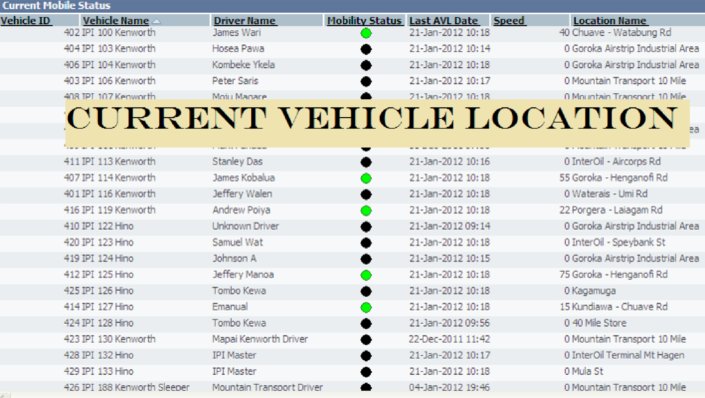The height and width of the screenshot is (398, 705).
Task: Sort by Location Name column header
Action: click(x=610, y=21)
